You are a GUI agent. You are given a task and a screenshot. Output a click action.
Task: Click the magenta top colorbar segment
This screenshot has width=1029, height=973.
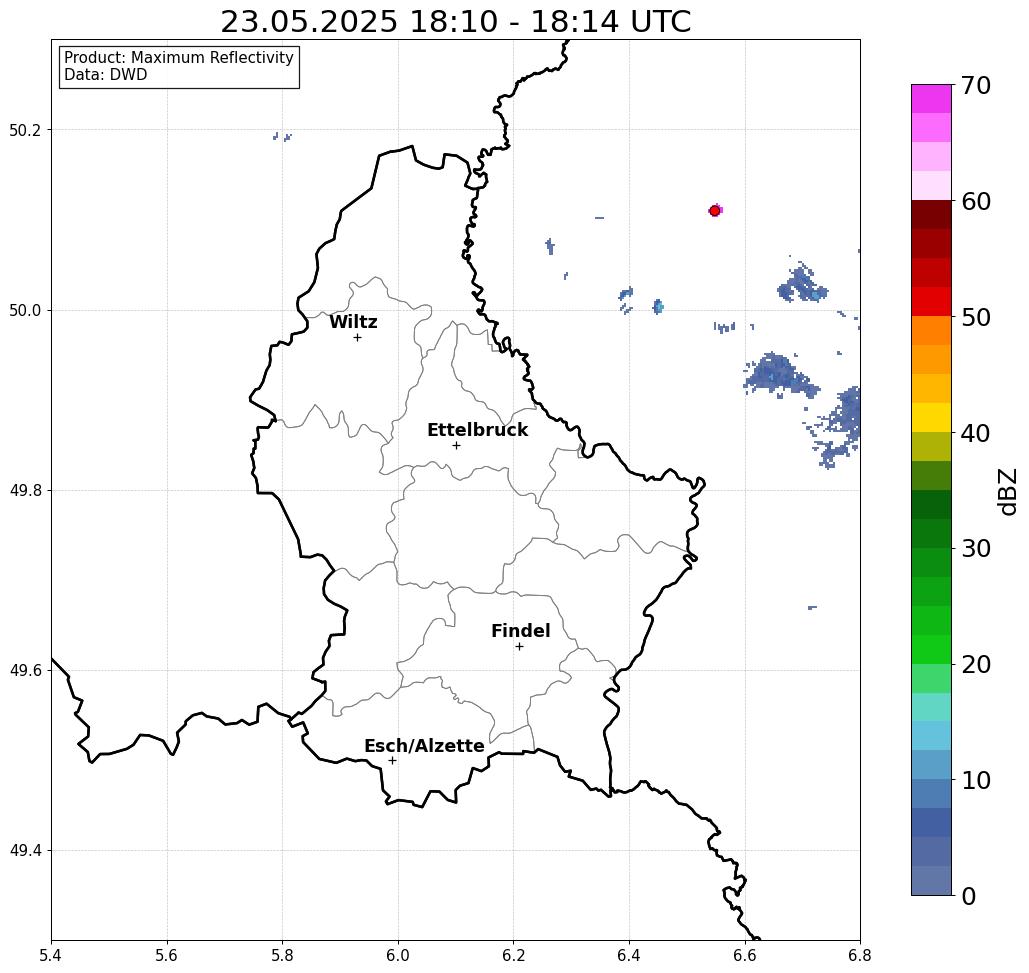931,99
